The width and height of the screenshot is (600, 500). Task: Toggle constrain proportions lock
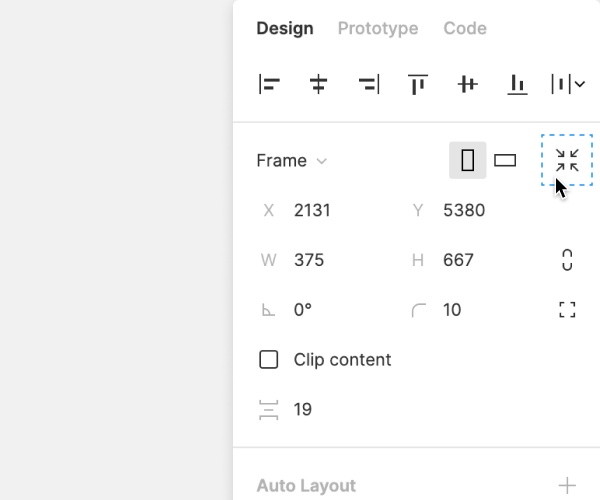click(x=567, y=260)
